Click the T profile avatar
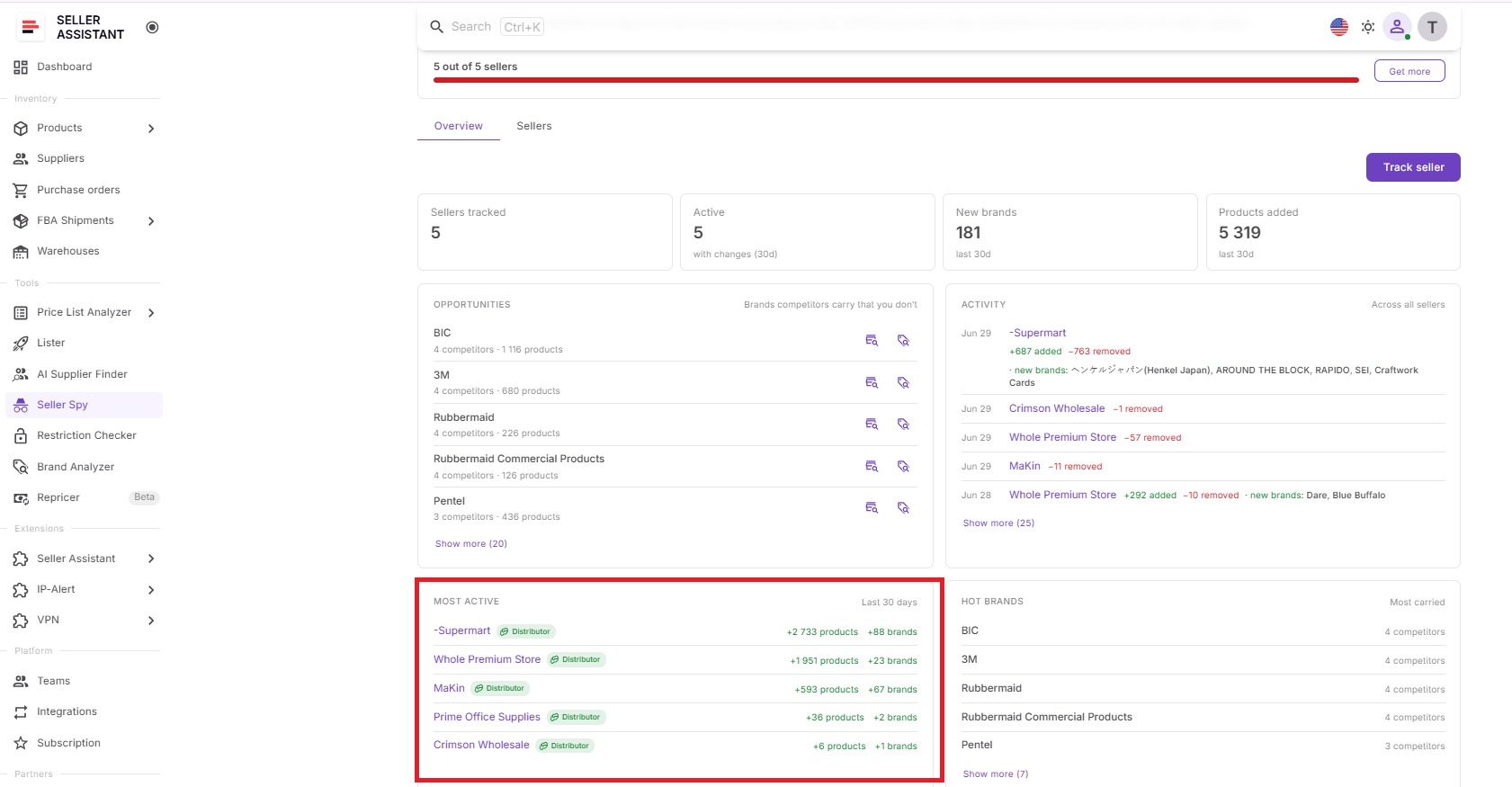 tap(1432, 27)
